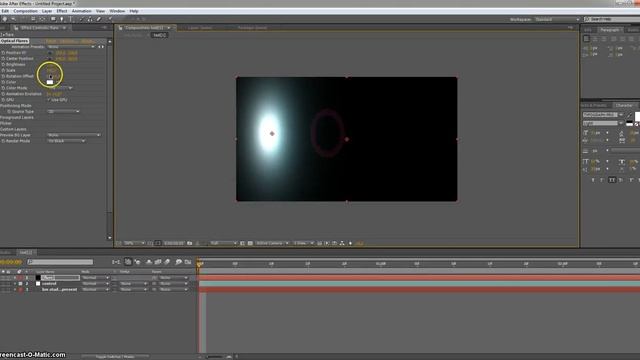Open Effect menu
This screenshot has height=360, width=640.
(x=62, y=11)
